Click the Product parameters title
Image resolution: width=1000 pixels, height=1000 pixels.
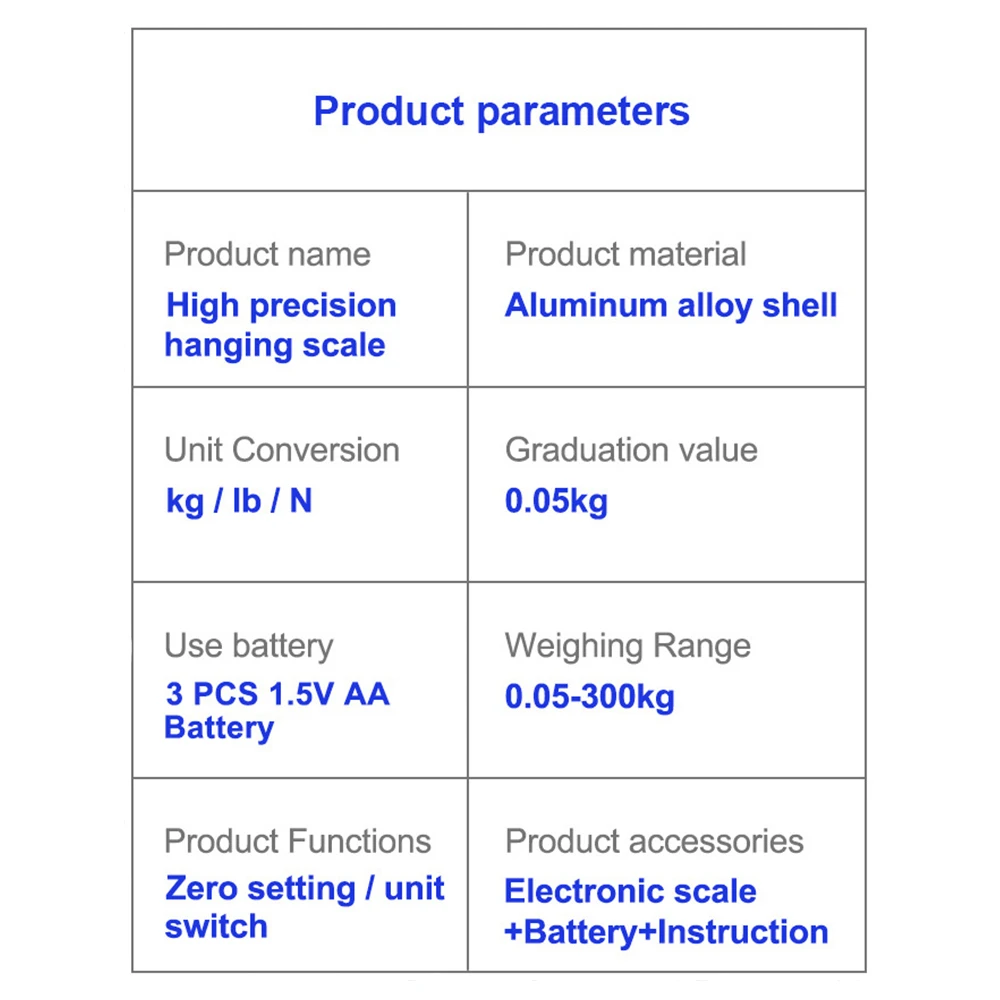click(x=501, y=111)
